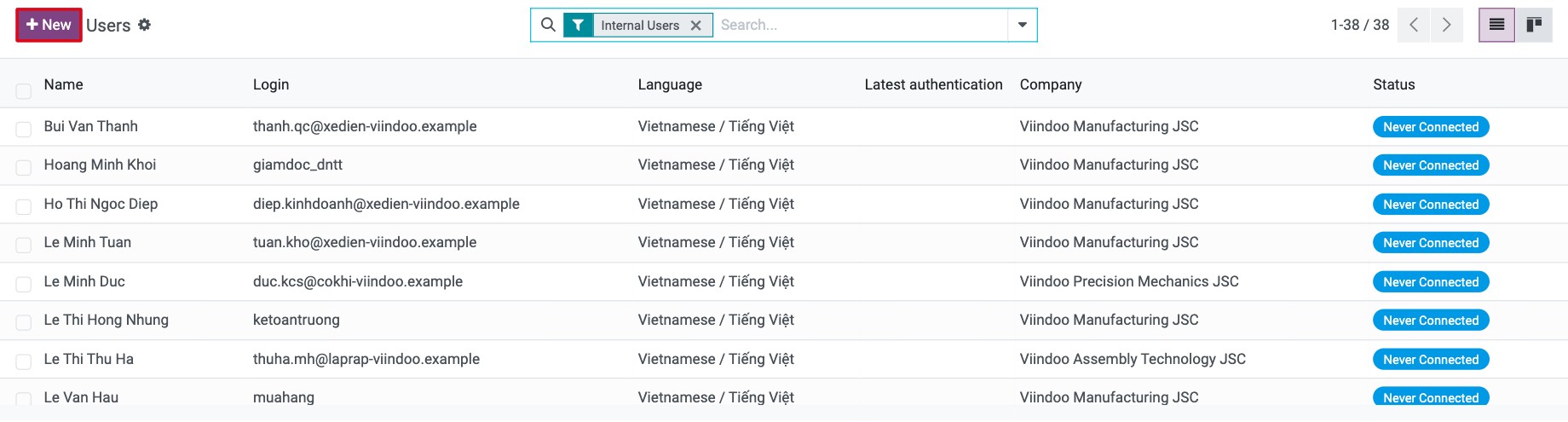
Task: Open Le Minh Tuan user record
Action: [x=87, y=242]
